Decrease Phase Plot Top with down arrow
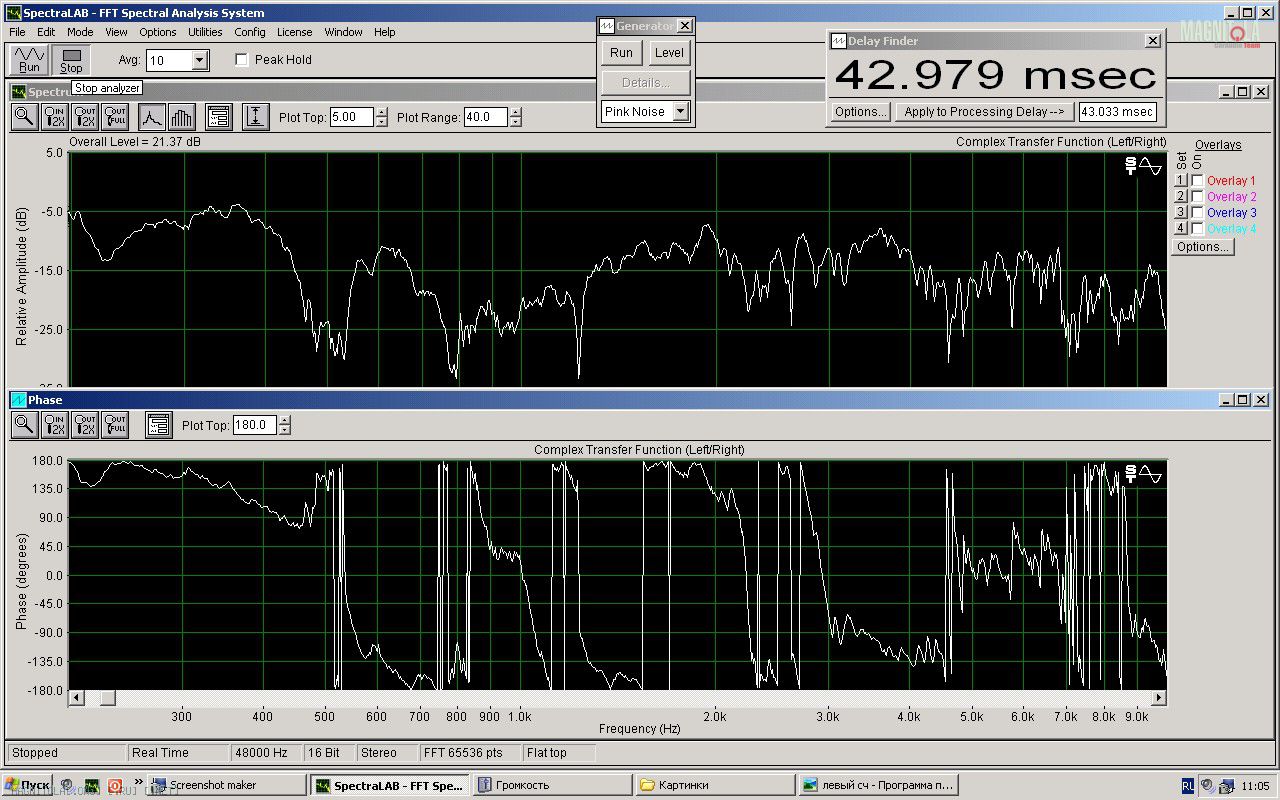Viewport: 1280px width, 800px height. (x=285, y=430)
